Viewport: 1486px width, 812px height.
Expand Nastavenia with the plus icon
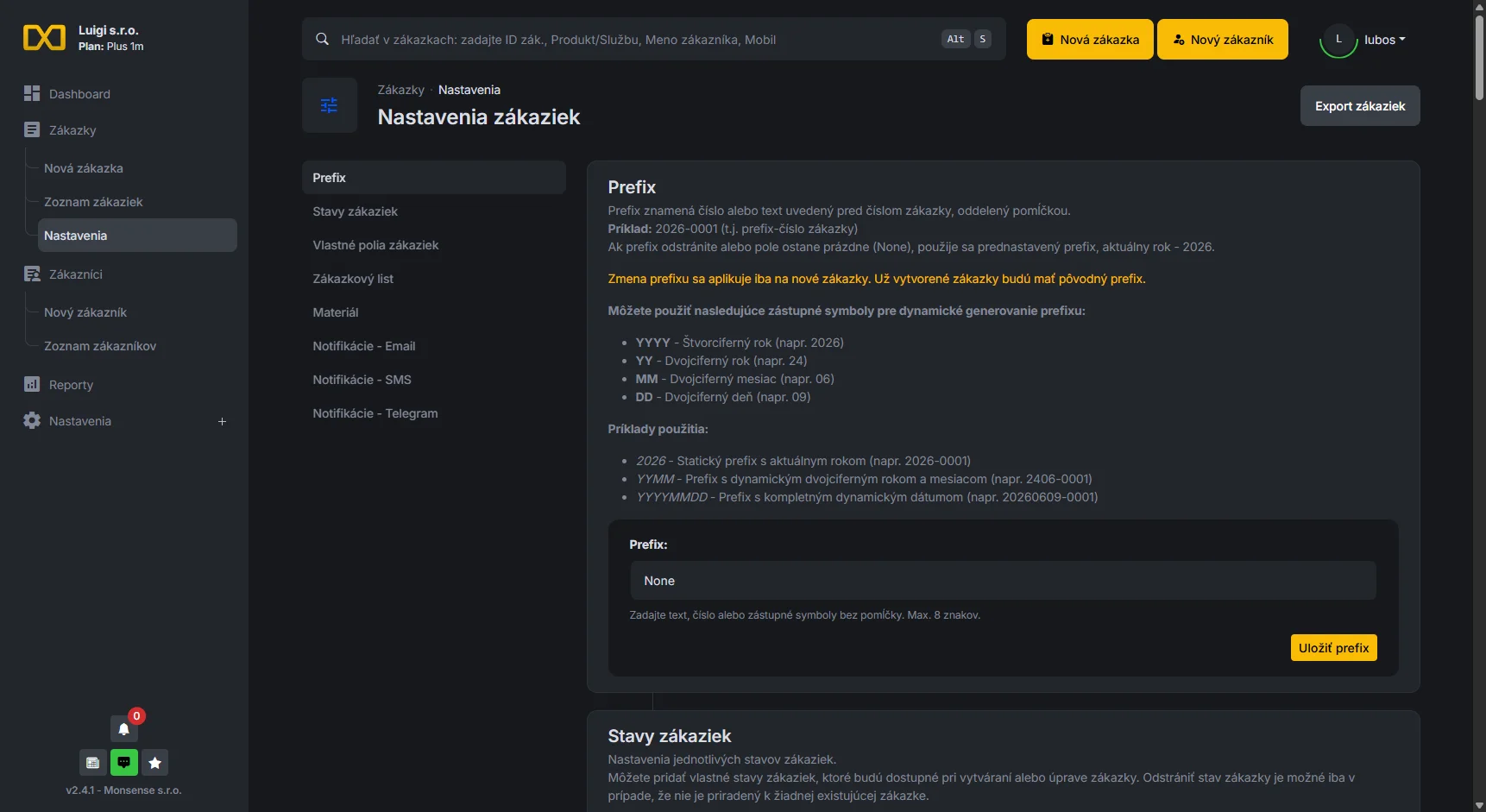tap(222, 421)
